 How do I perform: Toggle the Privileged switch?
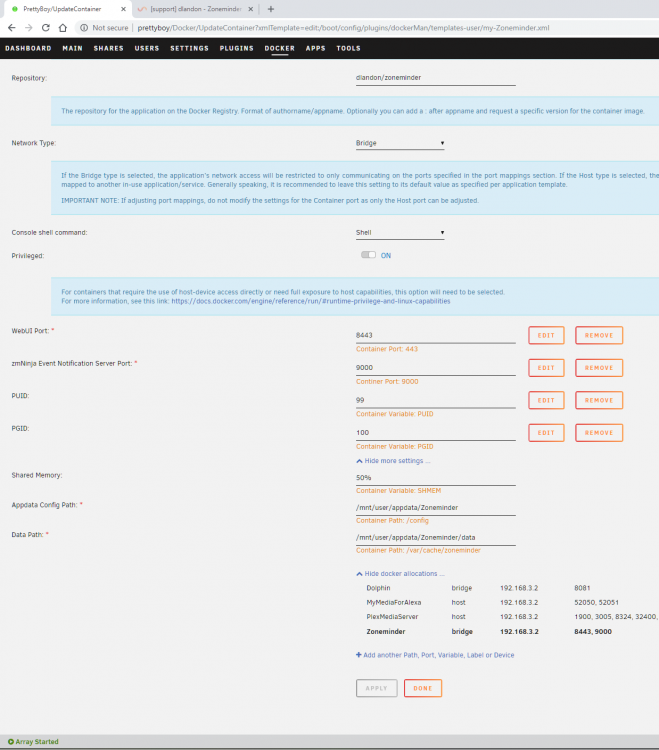(368, 255)
